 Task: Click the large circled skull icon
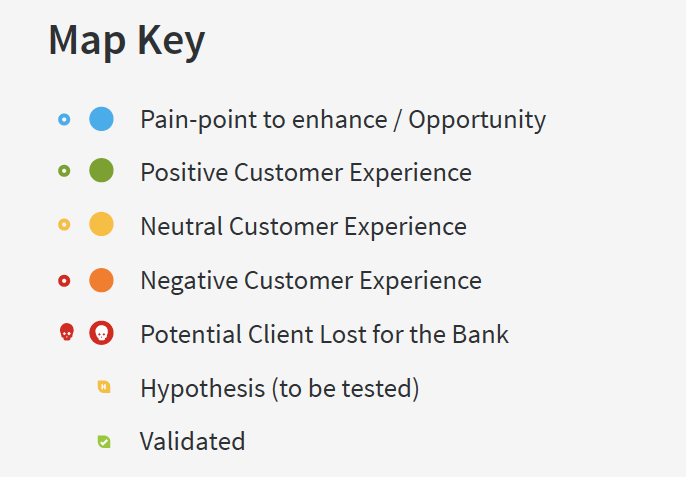(101, 333)
